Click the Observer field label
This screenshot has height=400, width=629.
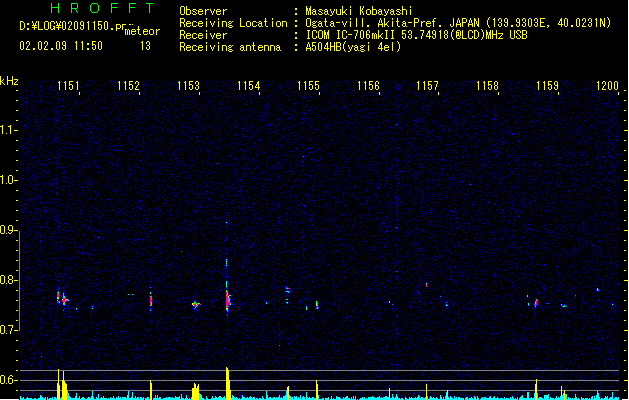pyautogui.click(x=203, y=11)
